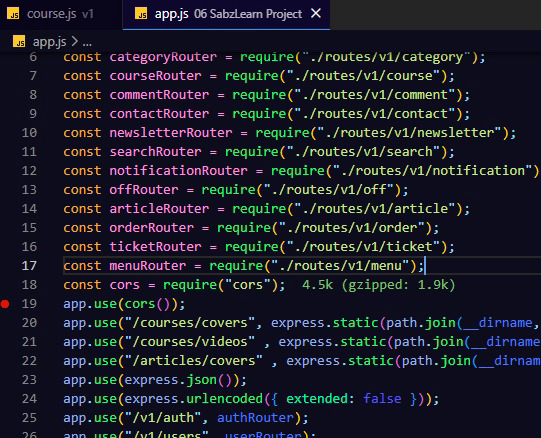The width and height of the screenshot is (541, 438).
Task: Click the notificationRouter variable name
Action: (178, 171)
